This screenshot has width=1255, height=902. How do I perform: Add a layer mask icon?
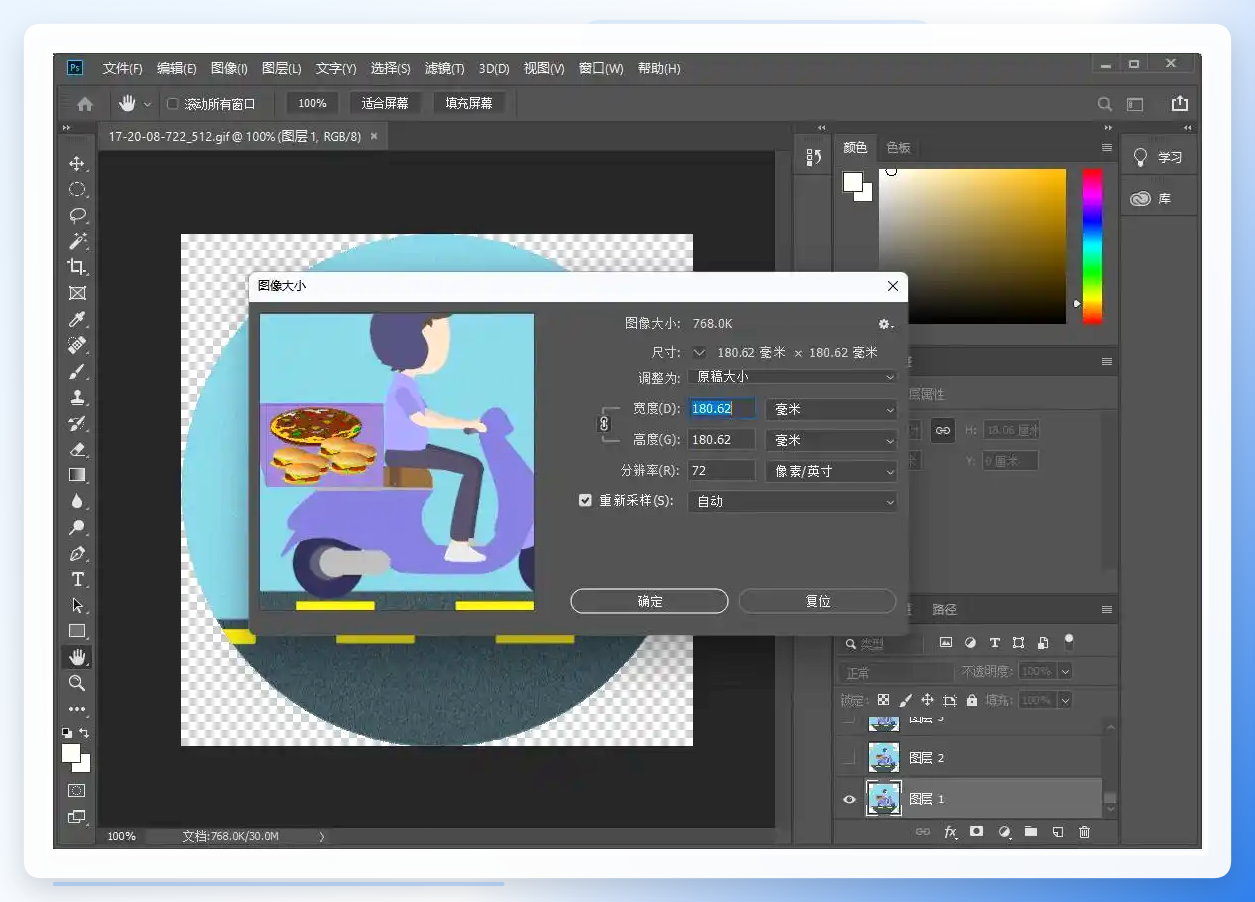977,832
